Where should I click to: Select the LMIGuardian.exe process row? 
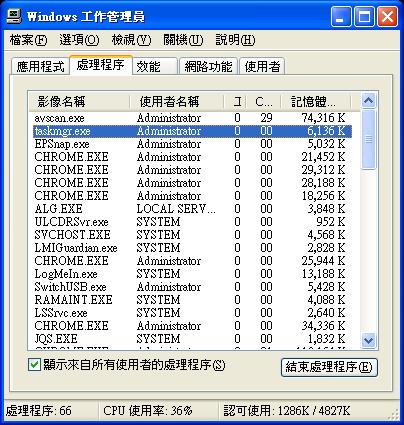pyautogui.click(x=192, y=248)
